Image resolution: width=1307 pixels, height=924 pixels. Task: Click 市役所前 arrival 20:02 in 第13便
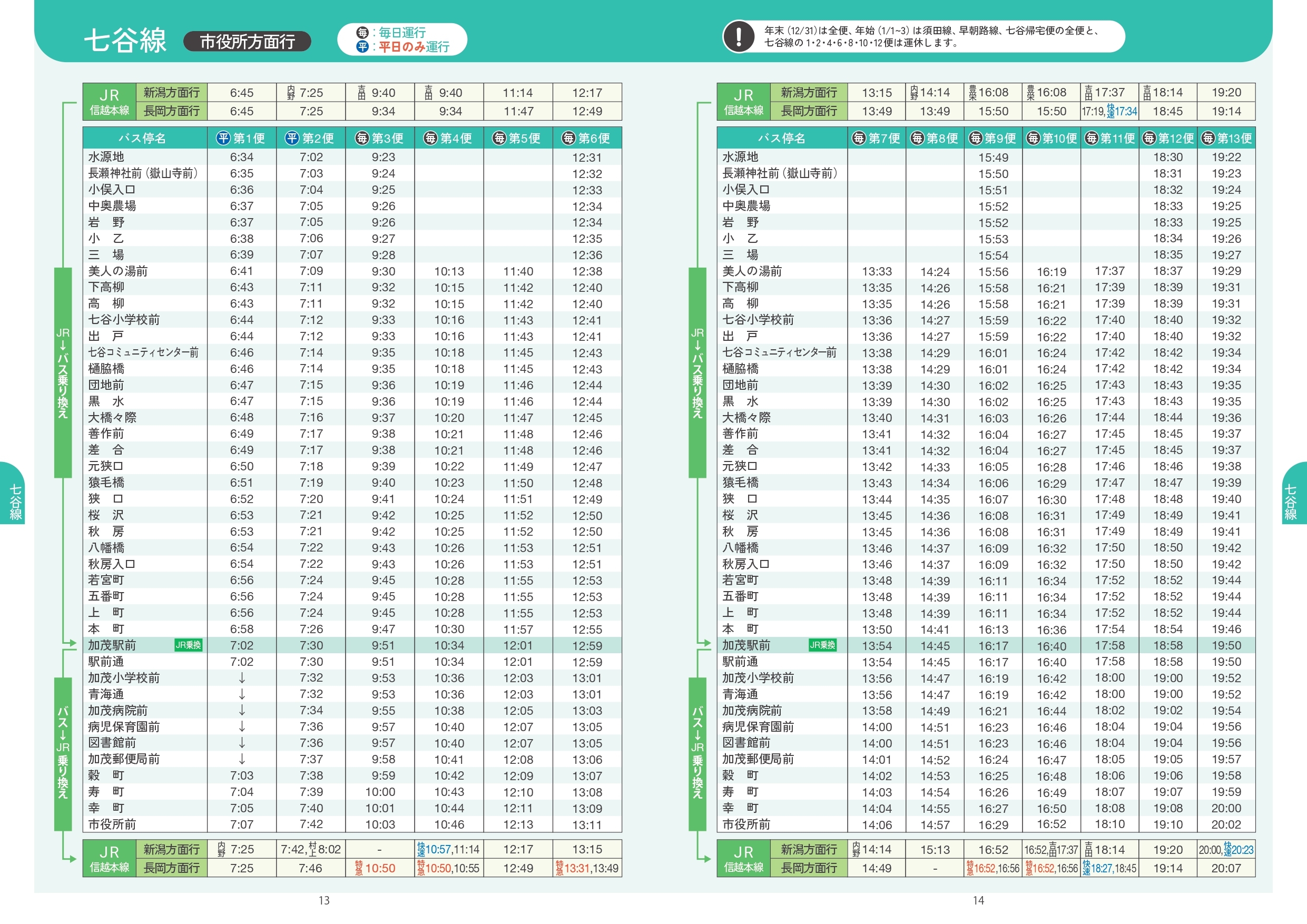1226,824
